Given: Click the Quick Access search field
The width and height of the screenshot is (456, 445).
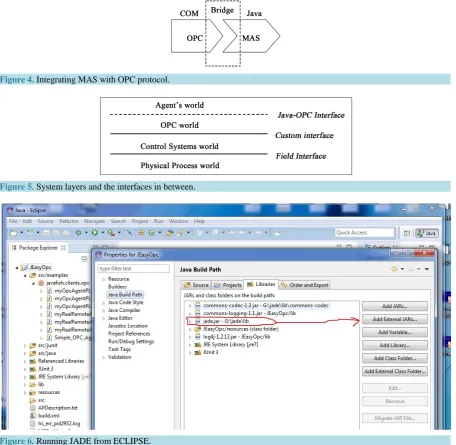Looking at the screenshot, I should pos(364,233).
